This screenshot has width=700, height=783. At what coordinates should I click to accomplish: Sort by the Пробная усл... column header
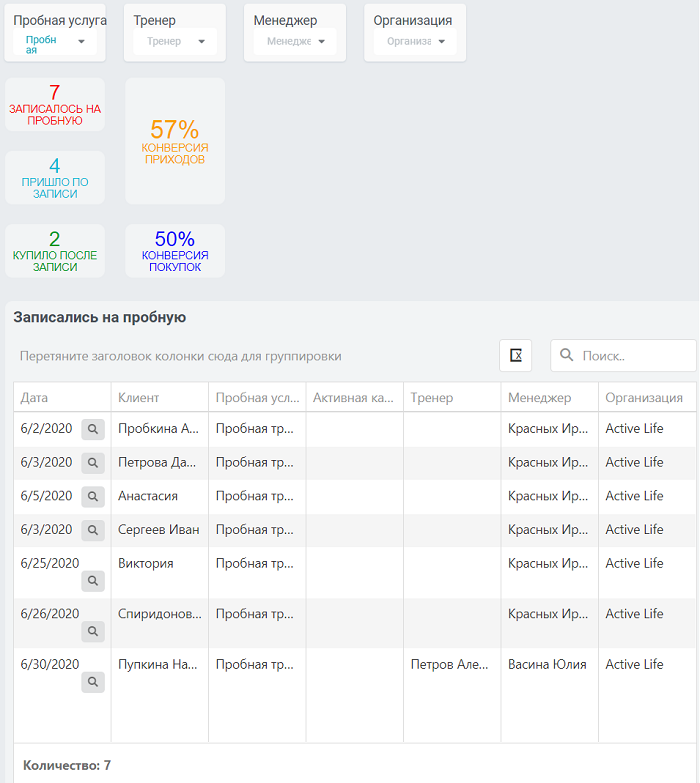257,397
